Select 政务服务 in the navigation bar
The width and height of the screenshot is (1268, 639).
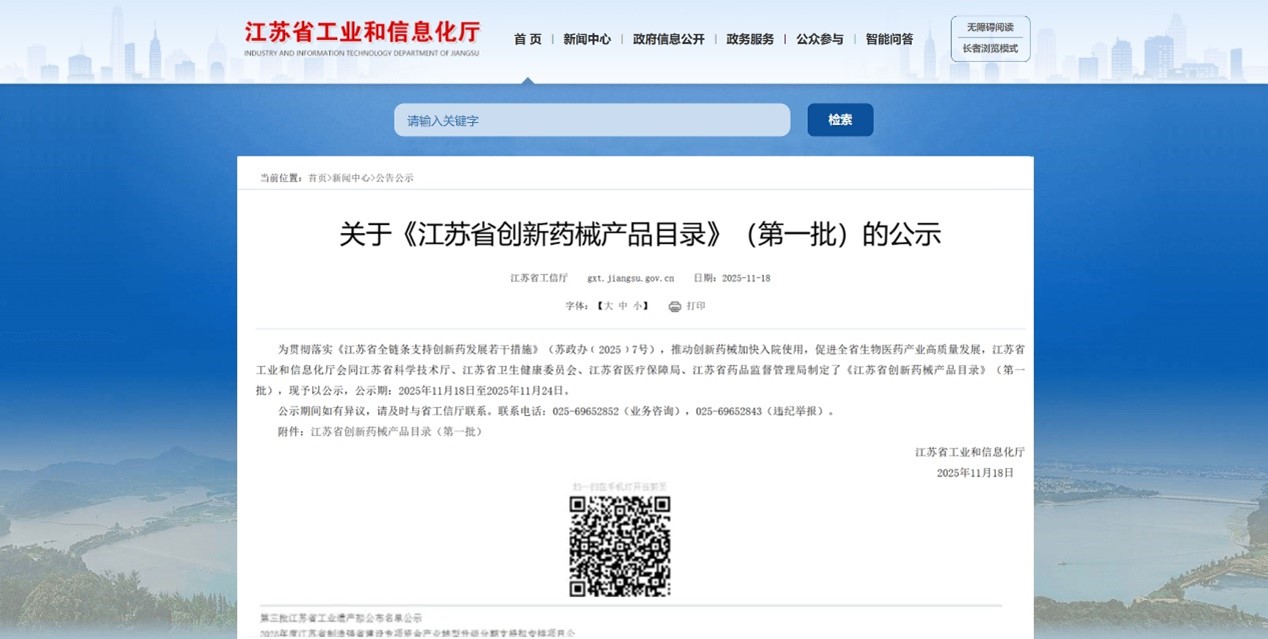tap(750, 39)
